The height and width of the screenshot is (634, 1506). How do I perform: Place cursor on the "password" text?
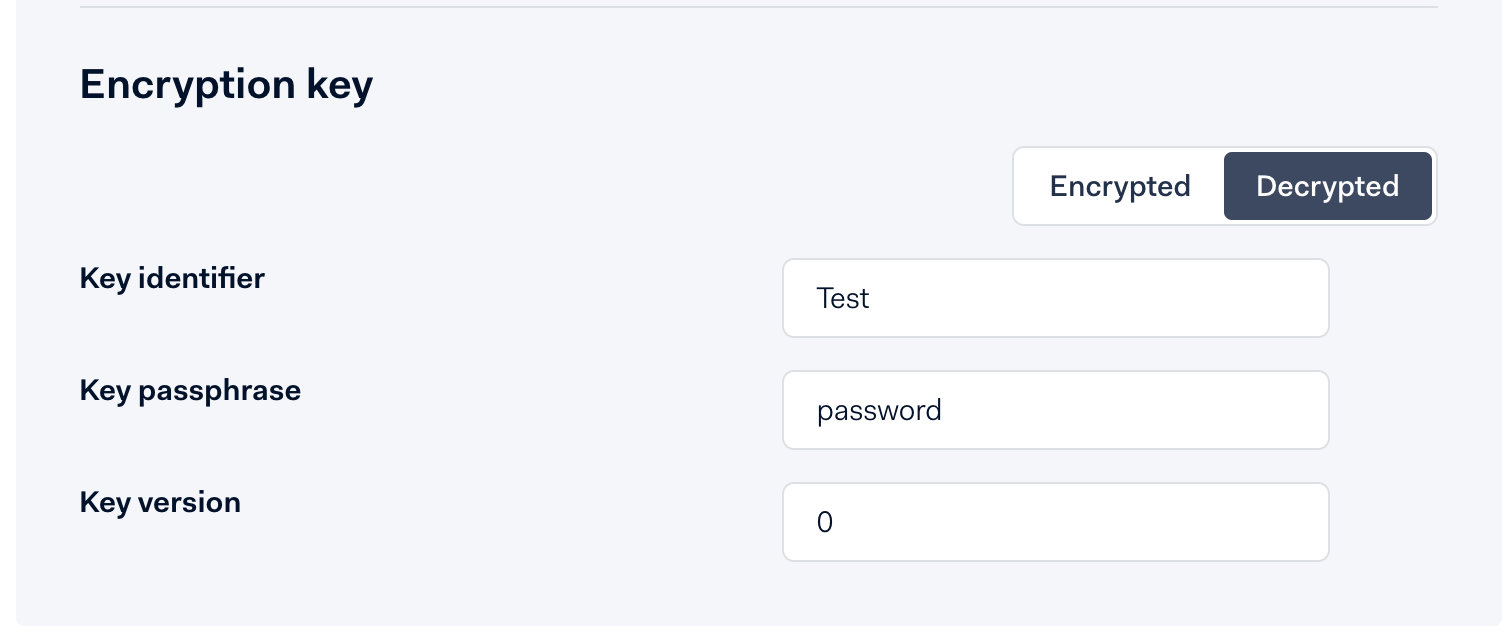tap(879, 411)
